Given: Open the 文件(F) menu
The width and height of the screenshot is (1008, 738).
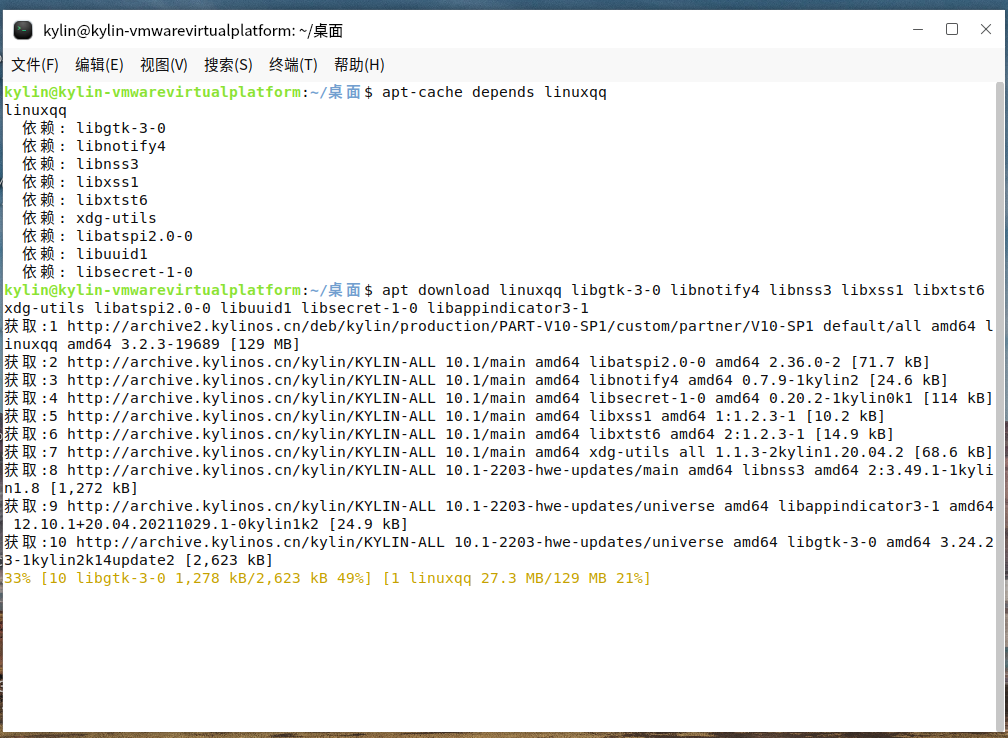Looking at the screenshot, I should (35, 65).
